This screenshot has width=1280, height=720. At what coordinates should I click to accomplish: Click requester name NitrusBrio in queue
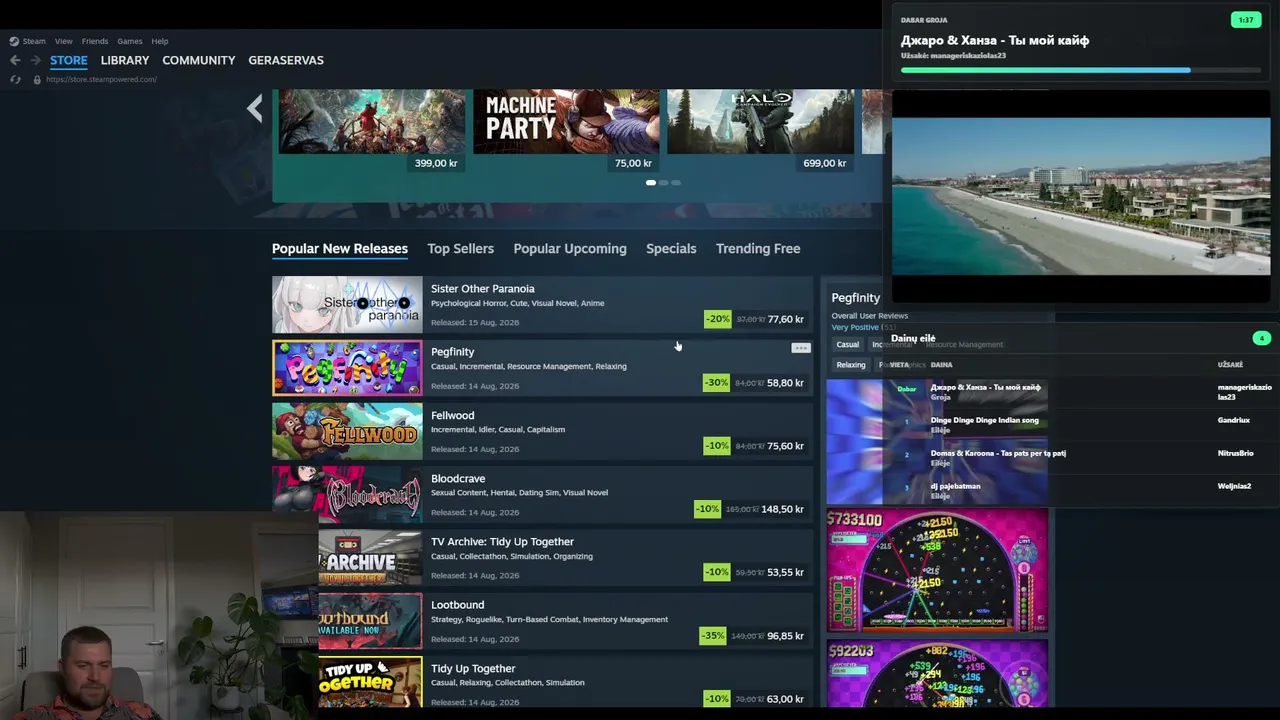point(1236,453)
